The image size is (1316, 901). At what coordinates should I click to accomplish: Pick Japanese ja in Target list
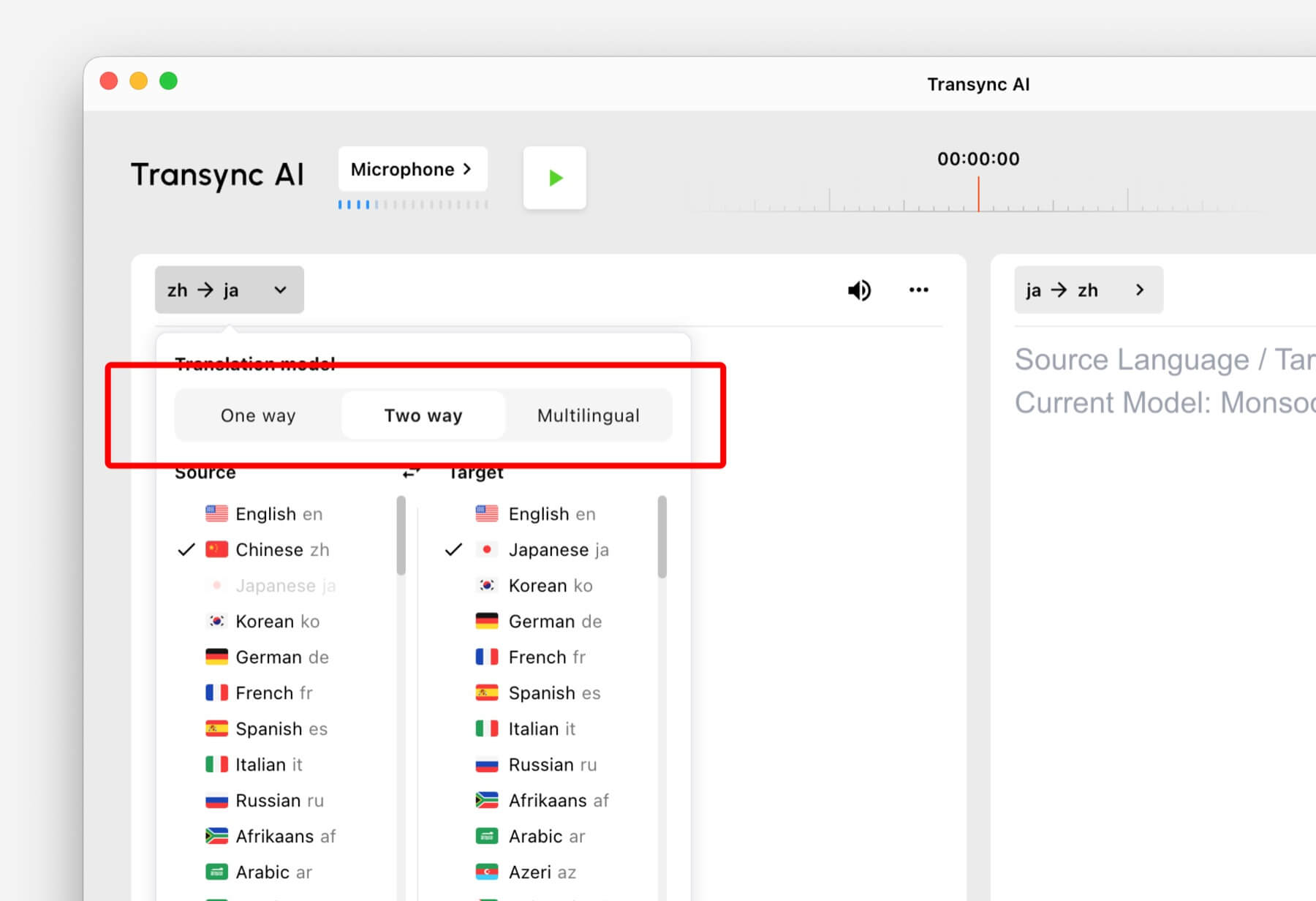[x=542, y=550]
